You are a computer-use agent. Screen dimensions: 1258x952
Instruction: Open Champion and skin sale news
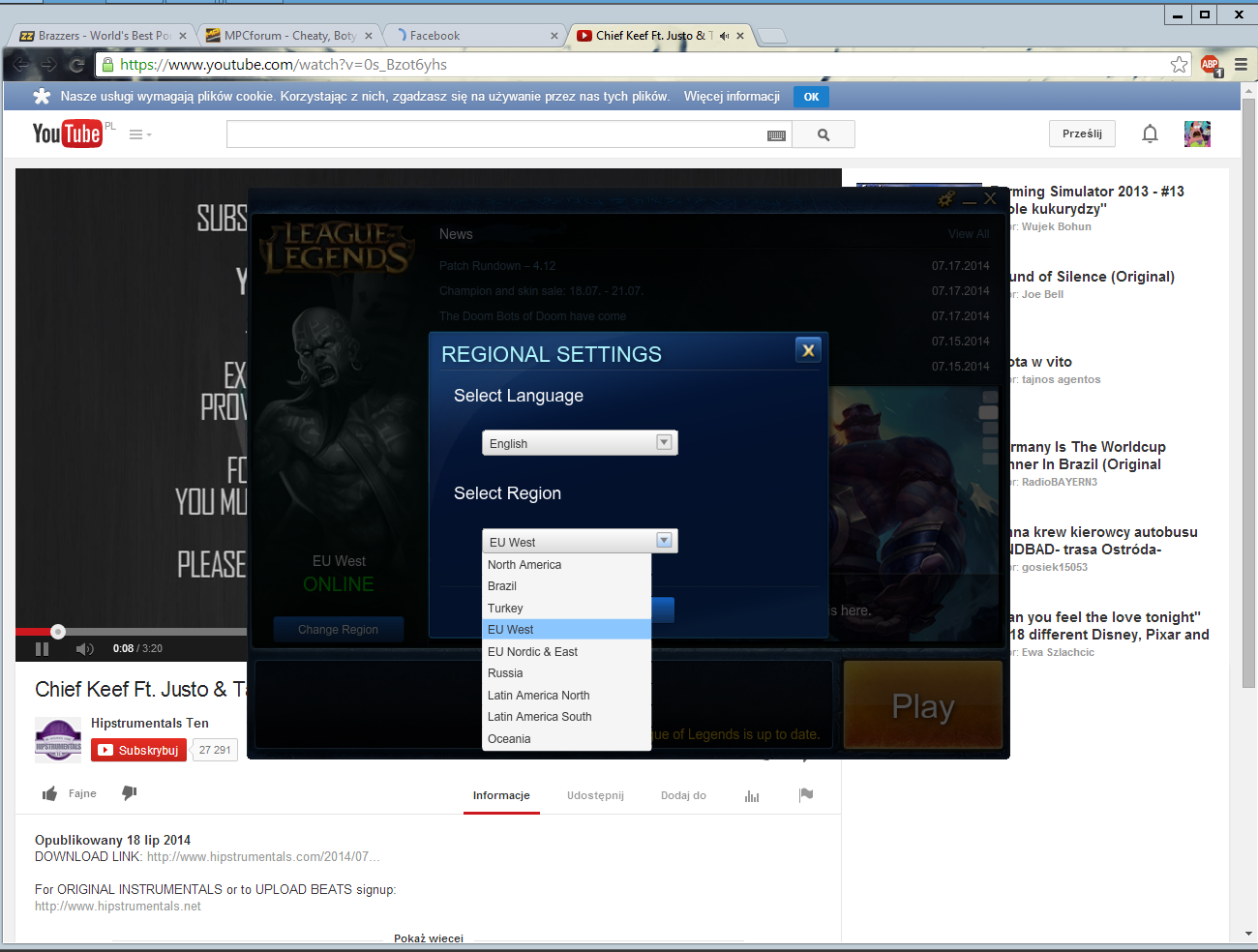tap(541, 291)
